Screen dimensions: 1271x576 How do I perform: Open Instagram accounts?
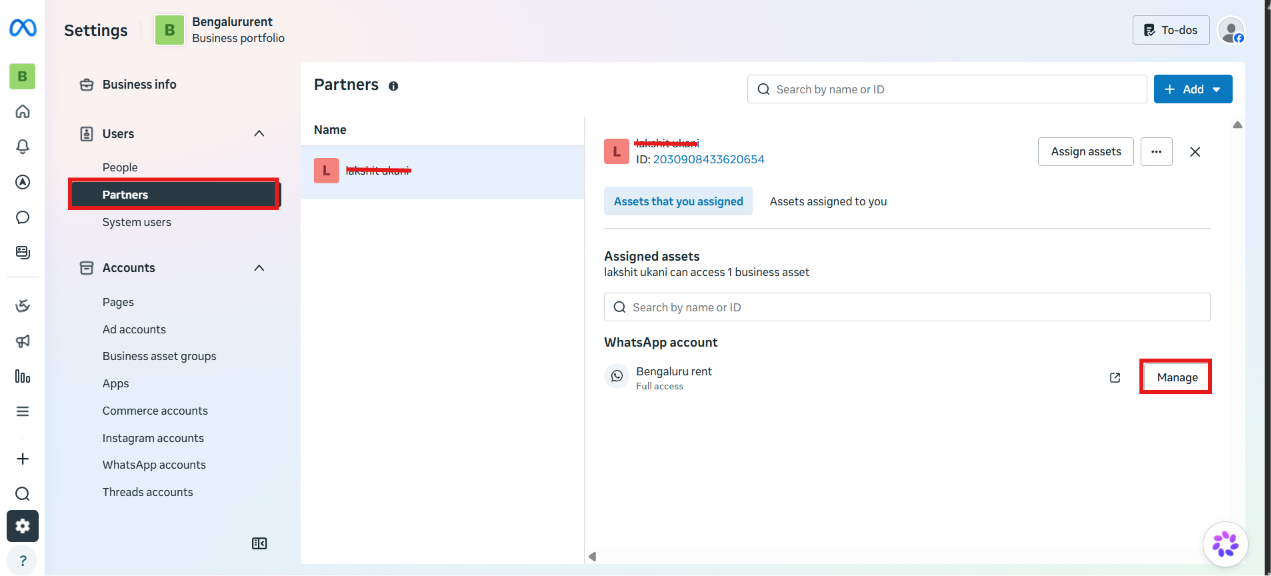tap(153, 438)
